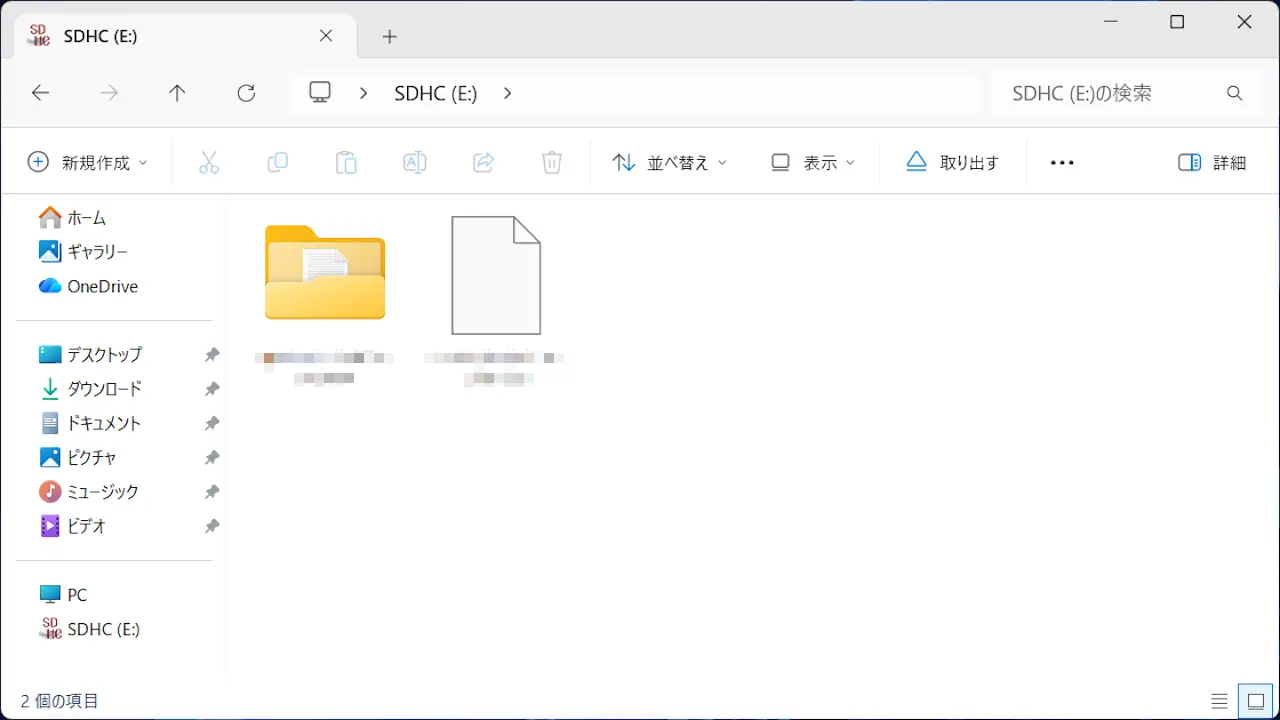Screen dimensions: 1280x720
Task: Go up one folder level
Action: [177, 93]
